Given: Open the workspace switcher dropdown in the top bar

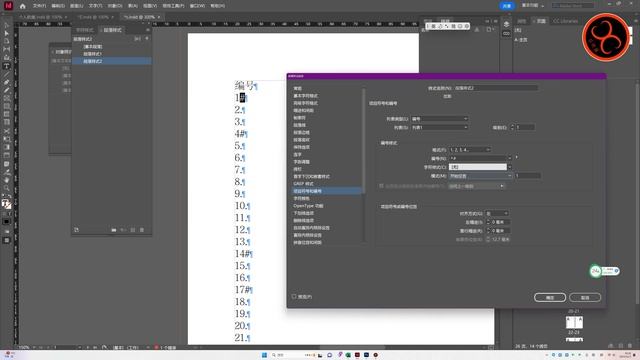Looking at the screenshot, I should point(533,6).
